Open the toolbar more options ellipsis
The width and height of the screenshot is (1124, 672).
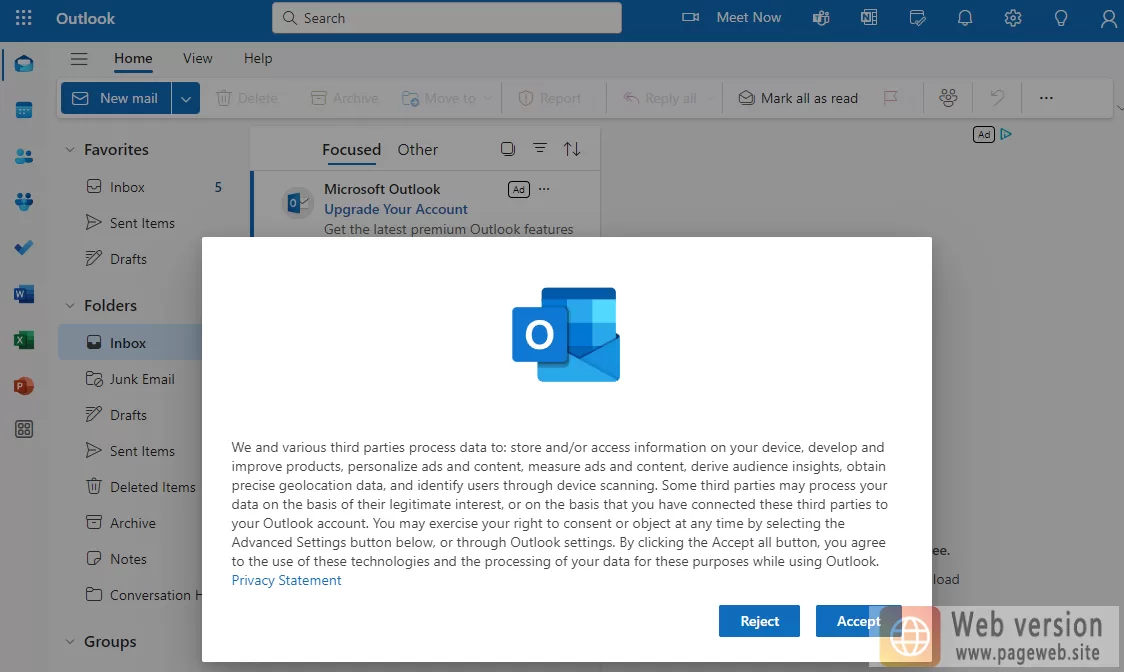[x=1046, y=98]
